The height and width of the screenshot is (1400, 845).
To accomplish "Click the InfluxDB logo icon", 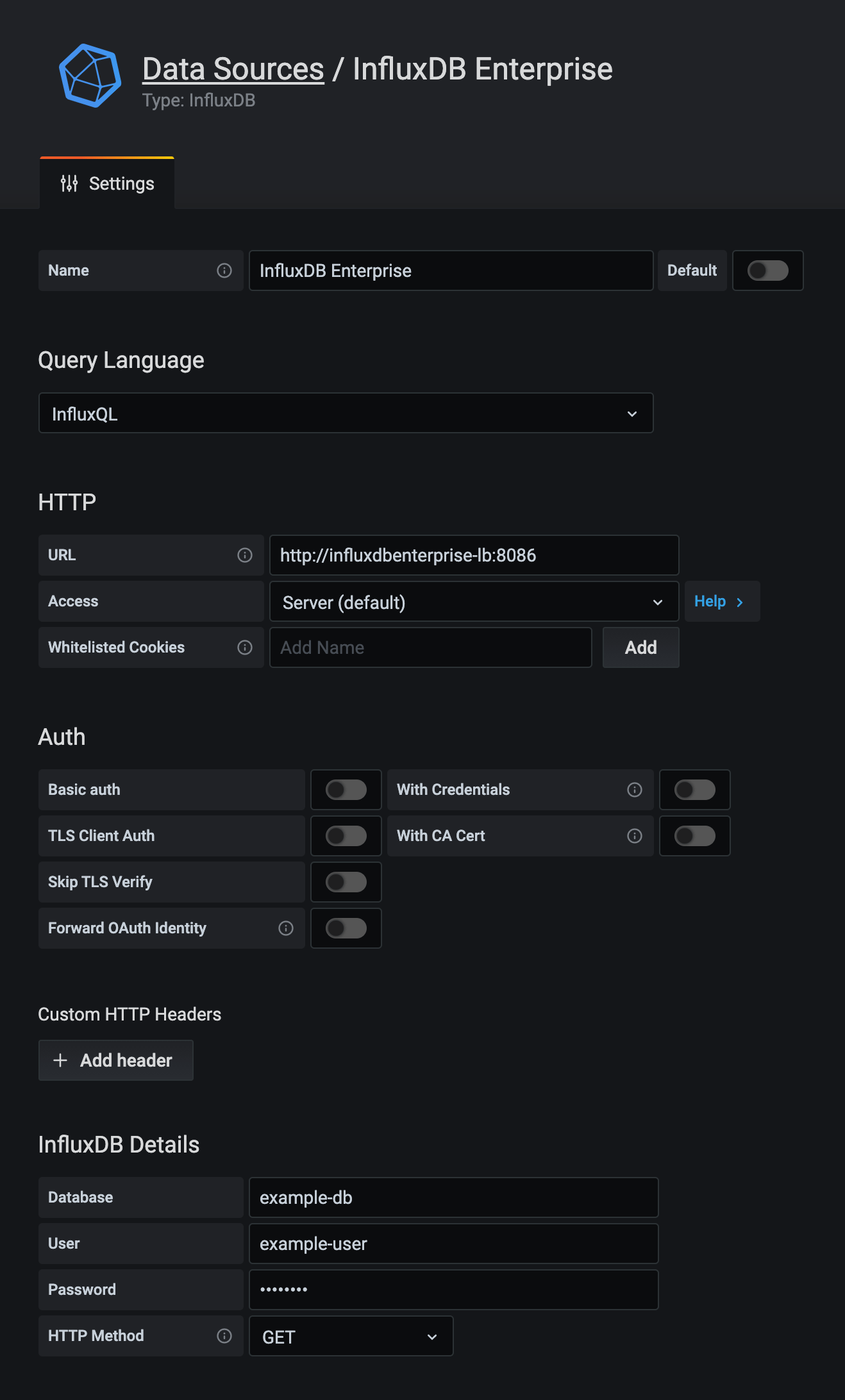I will (x=90, y=76).
